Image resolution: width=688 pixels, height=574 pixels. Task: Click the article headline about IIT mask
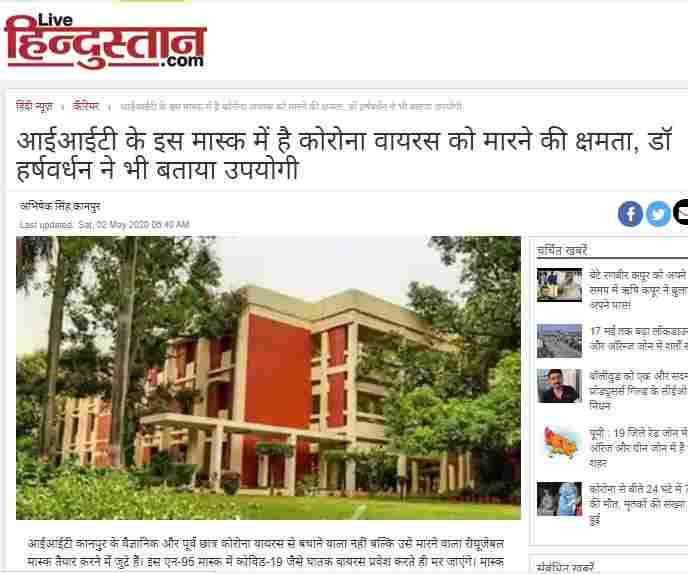(x=344, y=155)
